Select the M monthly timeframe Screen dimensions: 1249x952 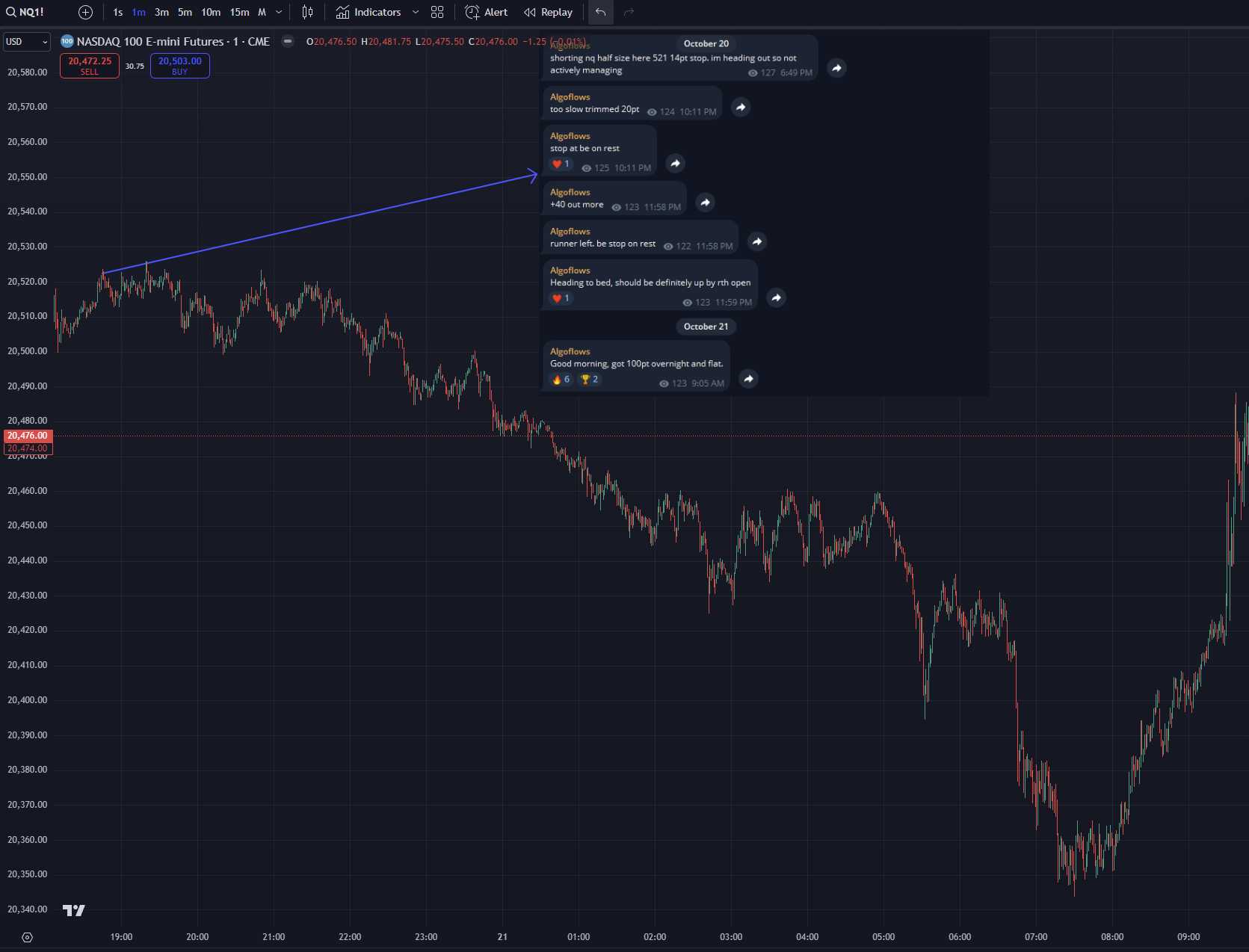pyautogui.click(x=262, y=12)
